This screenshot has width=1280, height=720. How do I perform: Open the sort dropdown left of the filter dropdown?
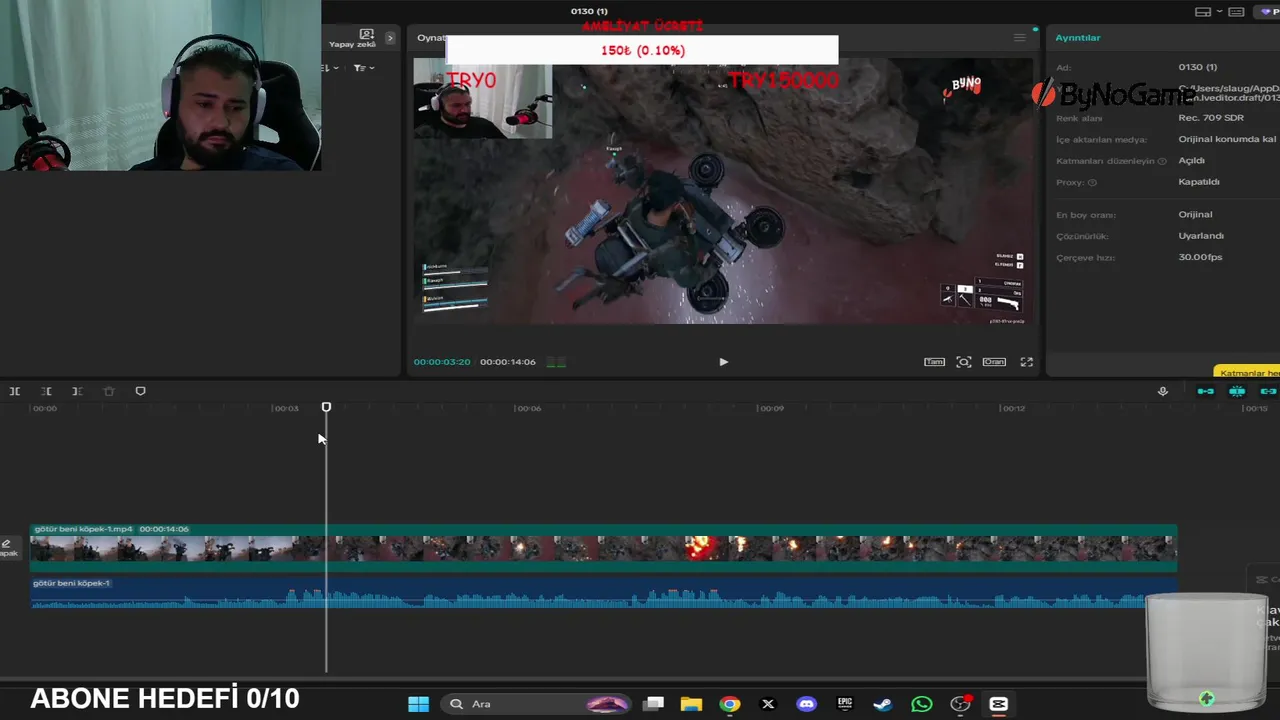(x=330, y=68)
